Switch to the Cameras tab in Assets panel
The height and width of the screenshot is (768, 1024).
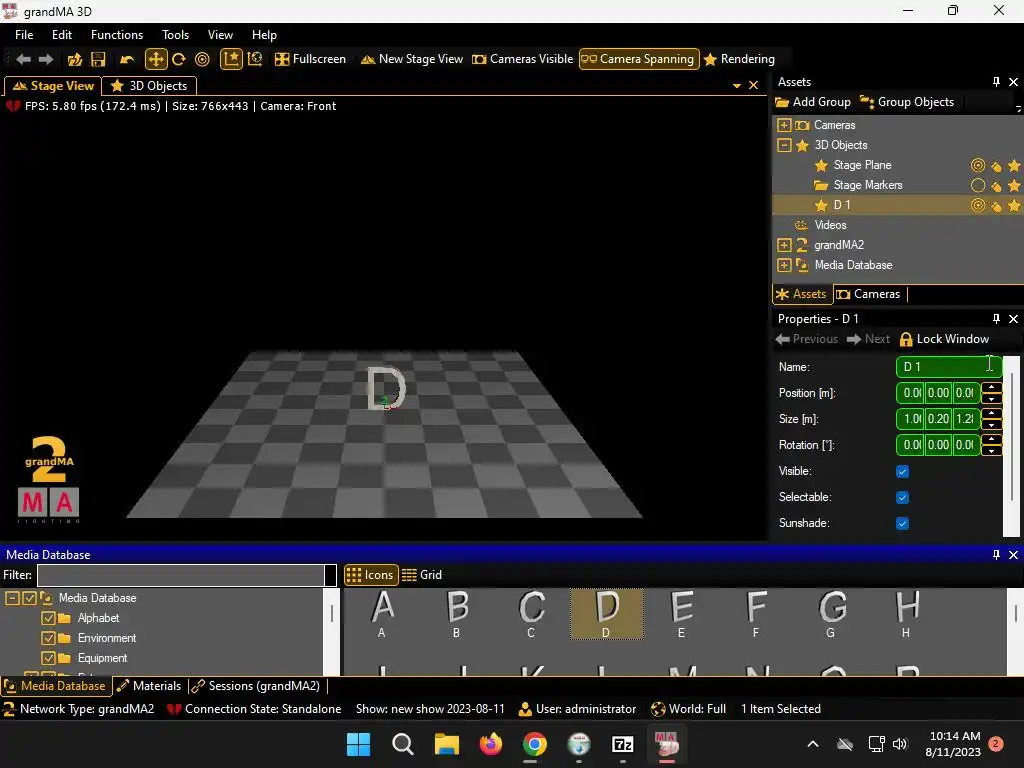[x=870, y=295]
